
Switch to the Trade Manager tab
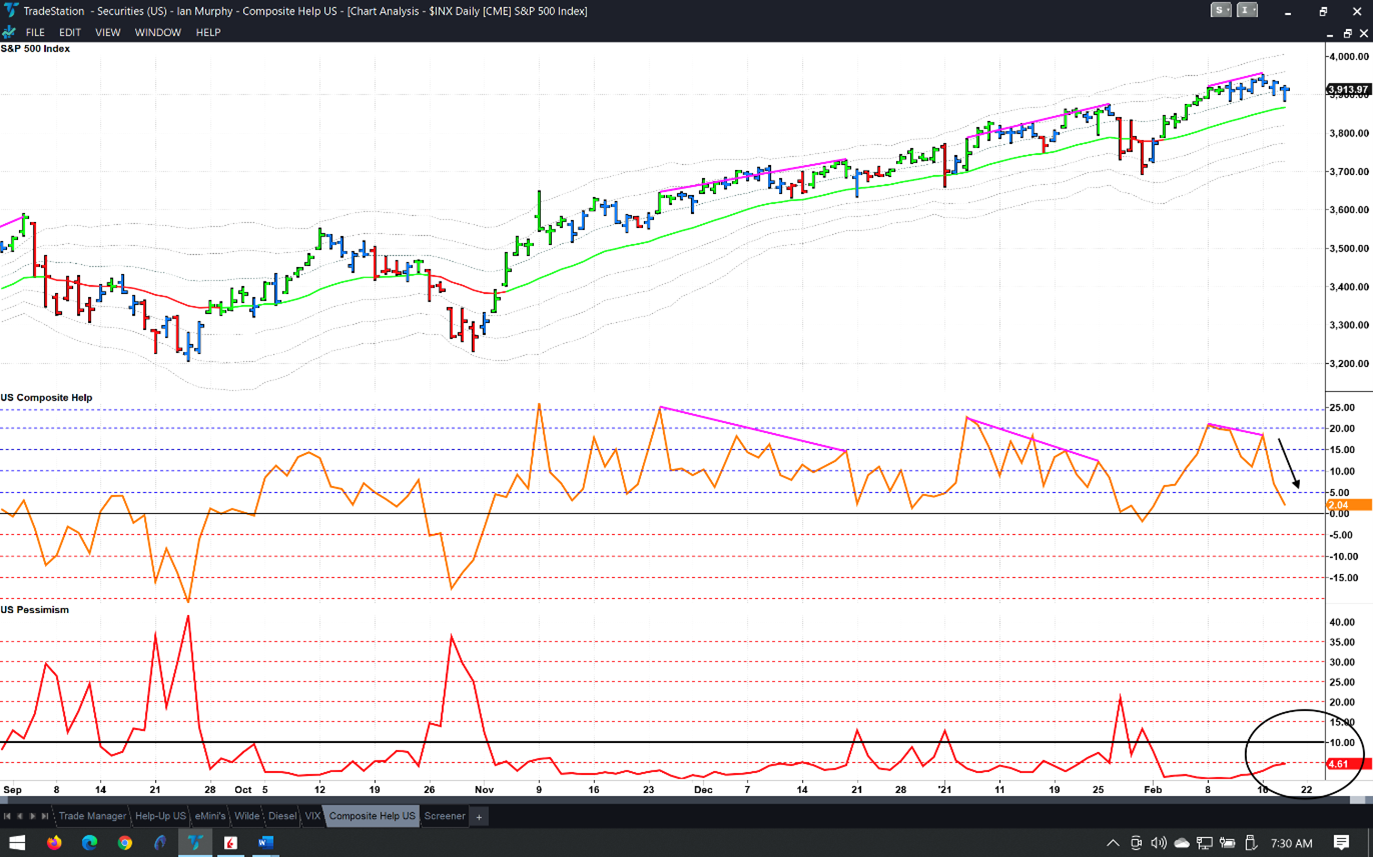92,816
